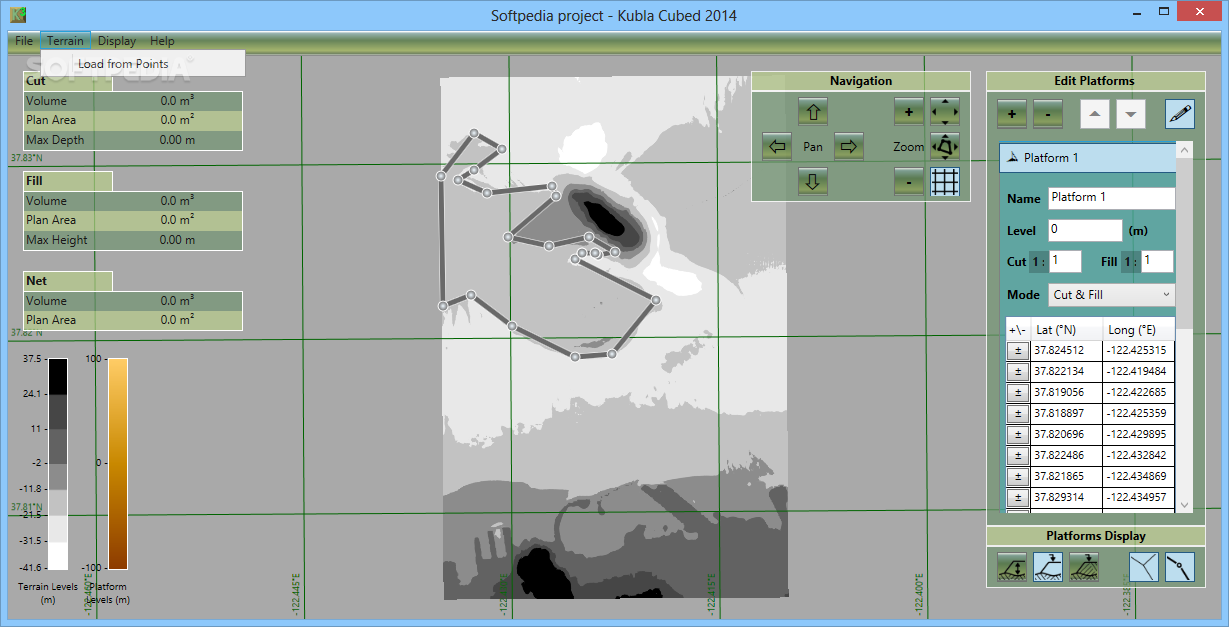Click the Fill panel header

67,181
